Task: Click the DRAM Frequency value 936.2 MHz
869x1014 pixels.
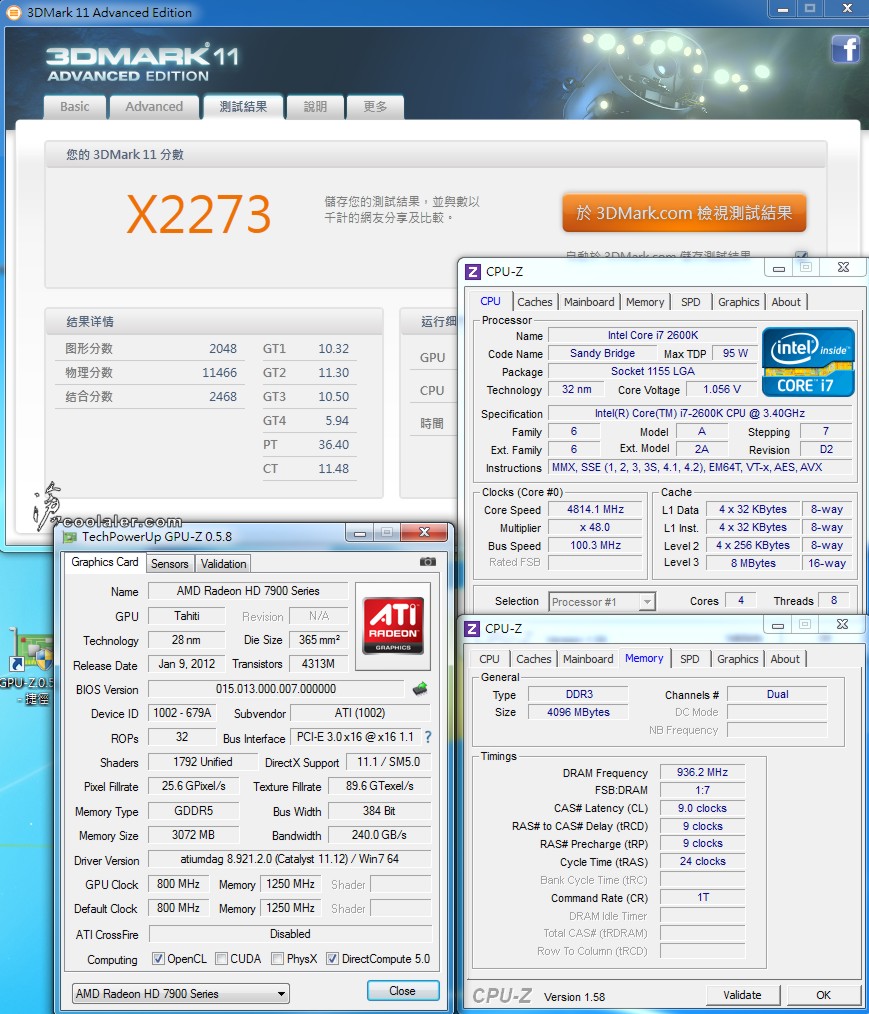Action: point(702,772)
